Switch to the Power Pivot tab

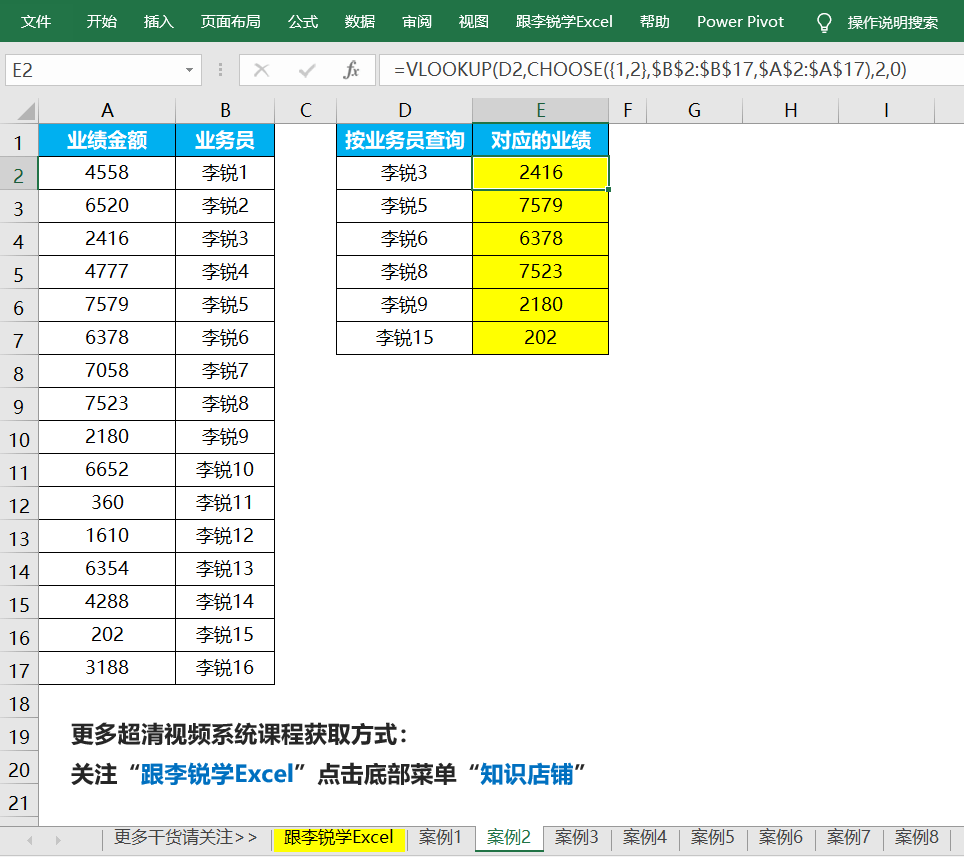(x=740, y=22)
